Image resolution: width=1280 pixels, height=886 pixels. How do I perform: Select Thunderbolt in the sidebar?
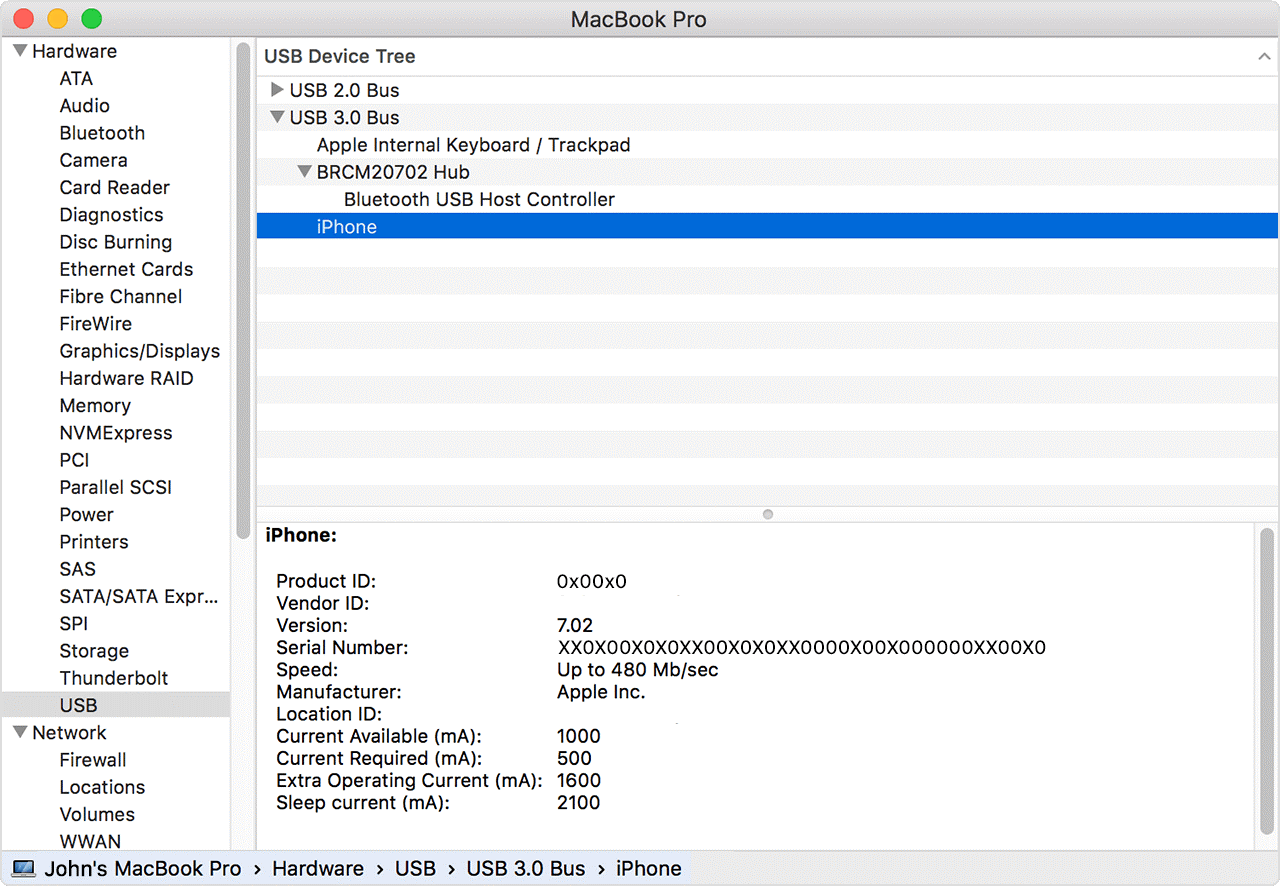coord(113,678)
